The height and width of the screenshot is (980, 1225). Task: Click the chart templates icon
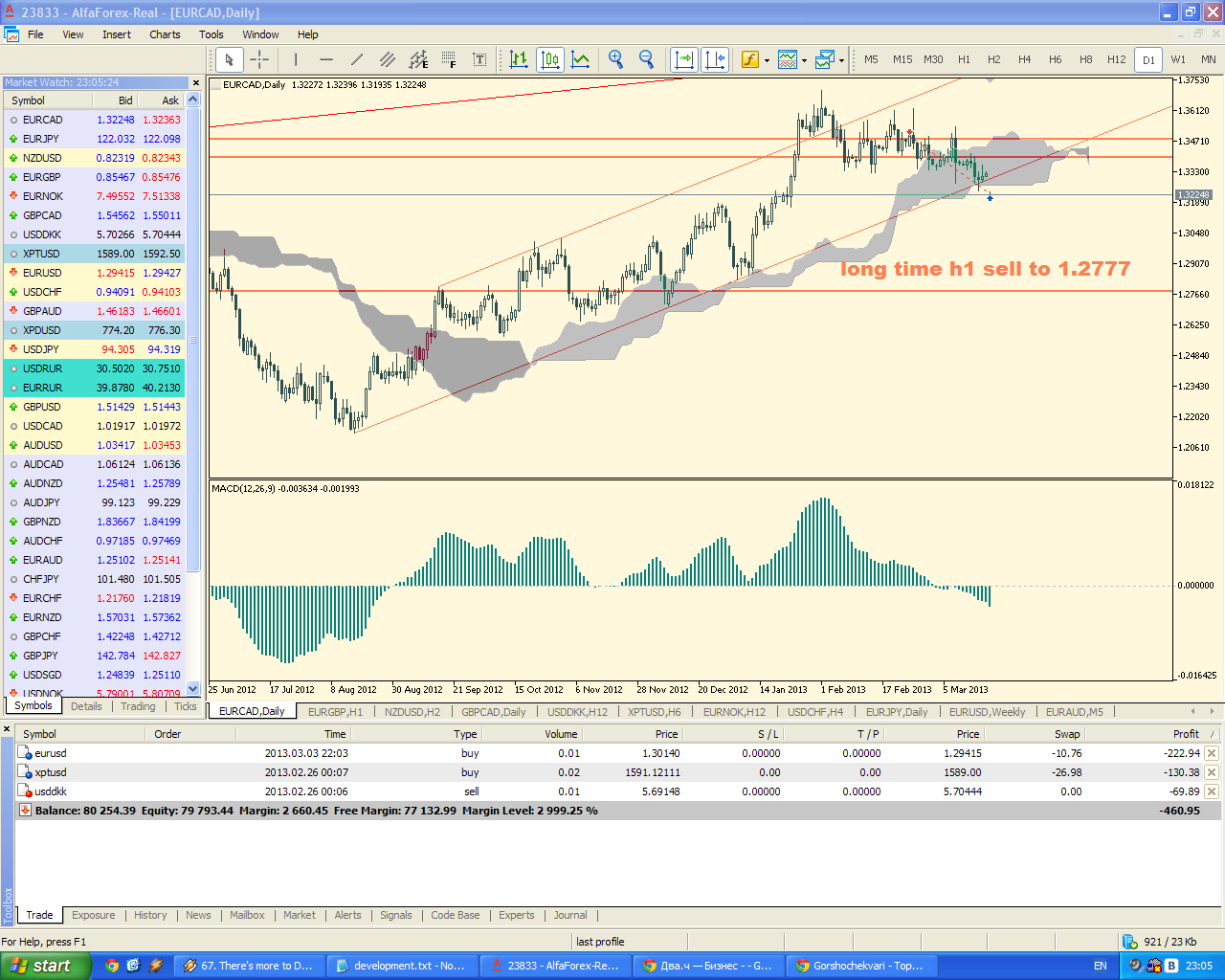788,59
